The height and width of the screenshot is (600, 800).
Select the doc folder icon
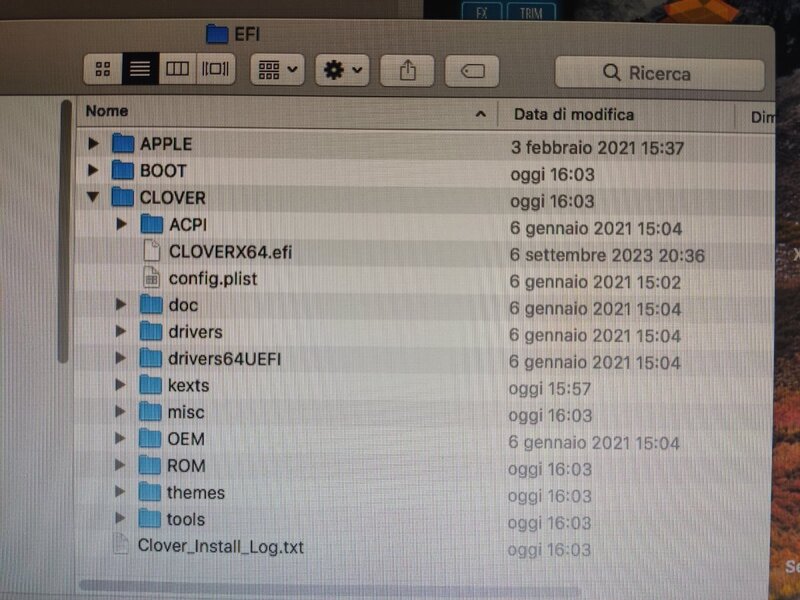[151, 304]
